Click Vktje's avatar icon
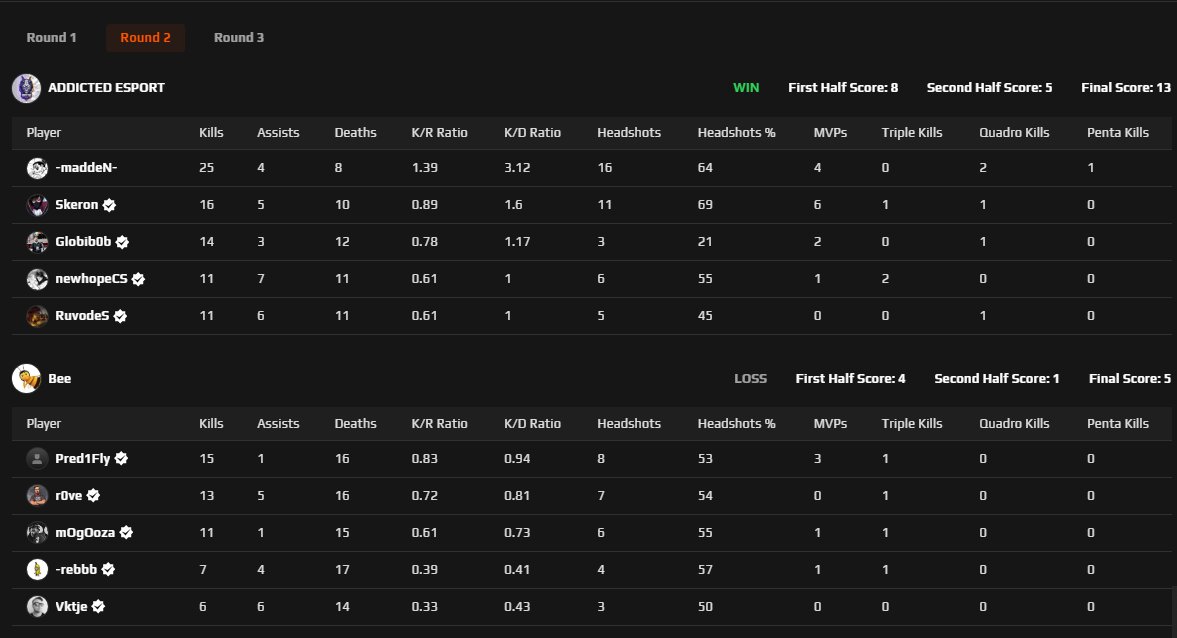The width and height of the screenshot is (1177, 638). pos(38,606)
